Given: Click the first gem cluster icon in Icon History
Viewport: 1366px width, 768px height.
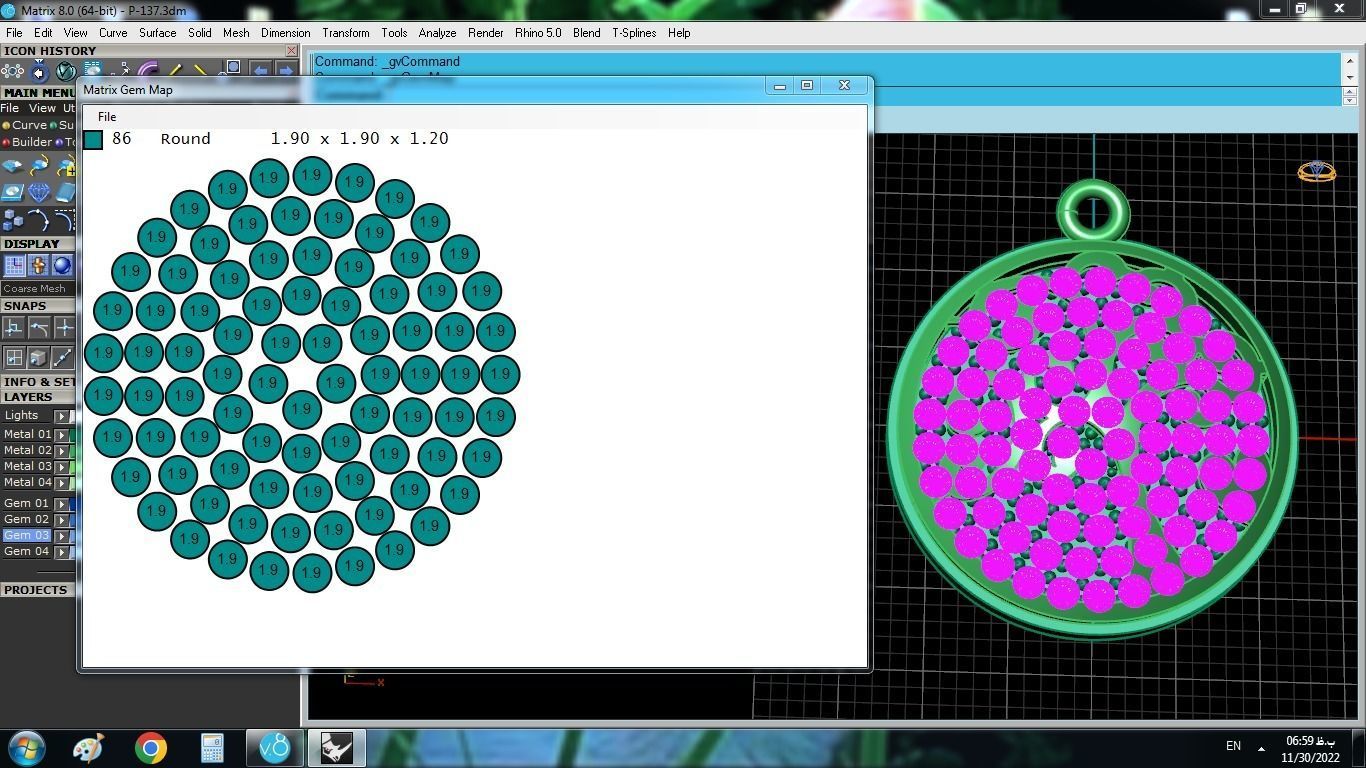Looking at the screenshot, I should [x=13, y=71].
